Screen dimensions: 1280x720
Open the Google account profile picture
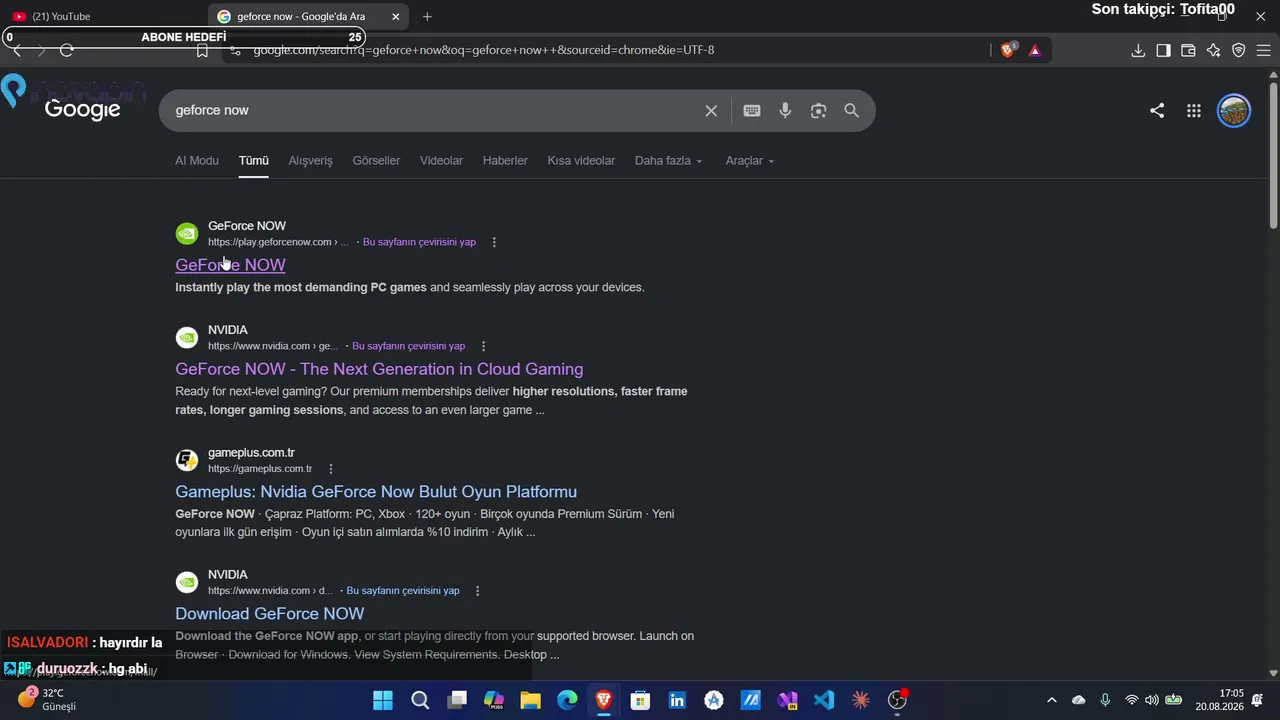coord(1234,111)
